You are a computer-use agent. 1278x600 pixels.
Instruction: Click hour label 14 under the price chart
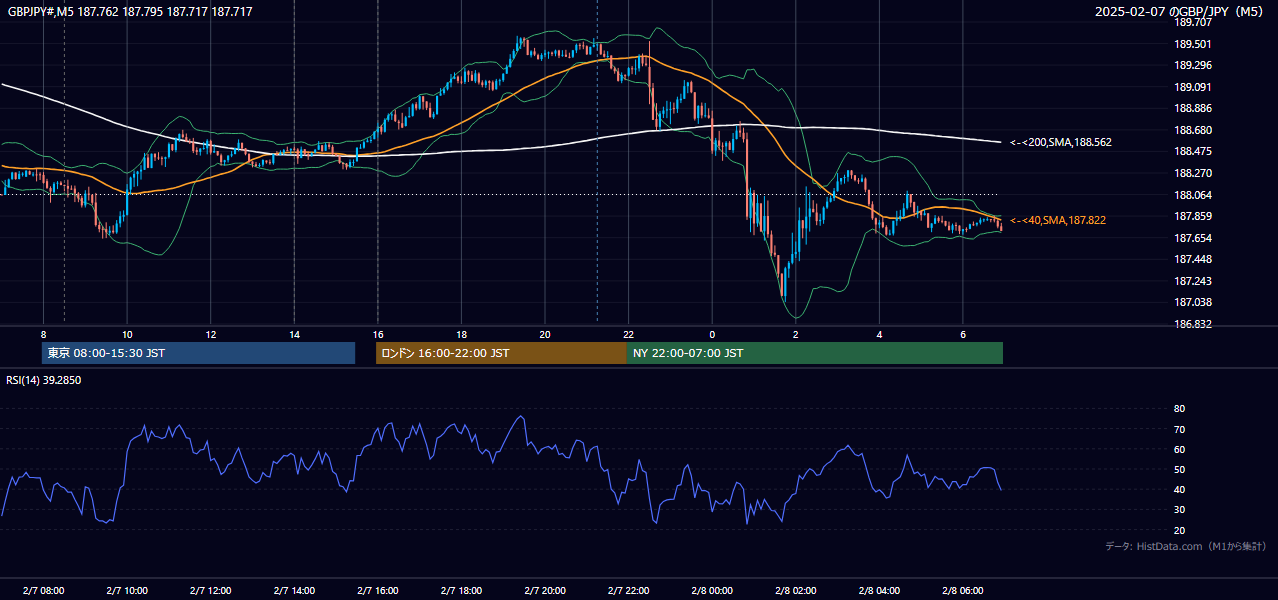(x=294, y=334)
